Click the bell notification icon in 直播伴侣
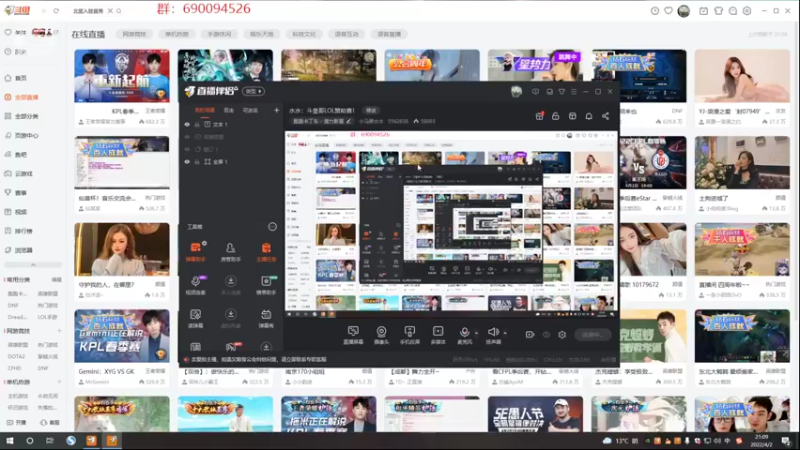Image resolution: width=800 pixels, height=450 pixels. coord(589,116)
